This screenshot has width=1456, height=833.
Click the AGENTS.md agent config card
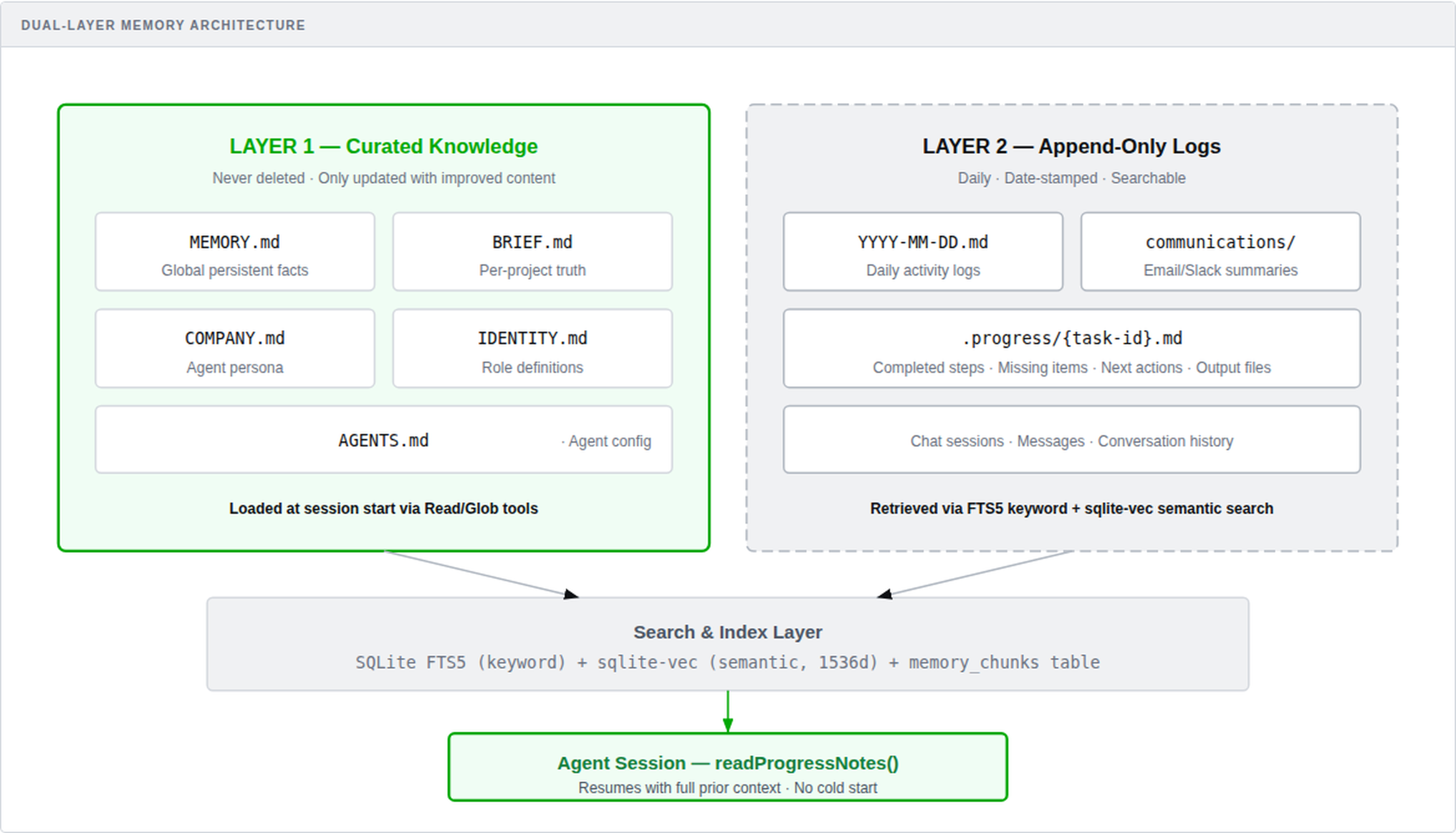(383, 440)
